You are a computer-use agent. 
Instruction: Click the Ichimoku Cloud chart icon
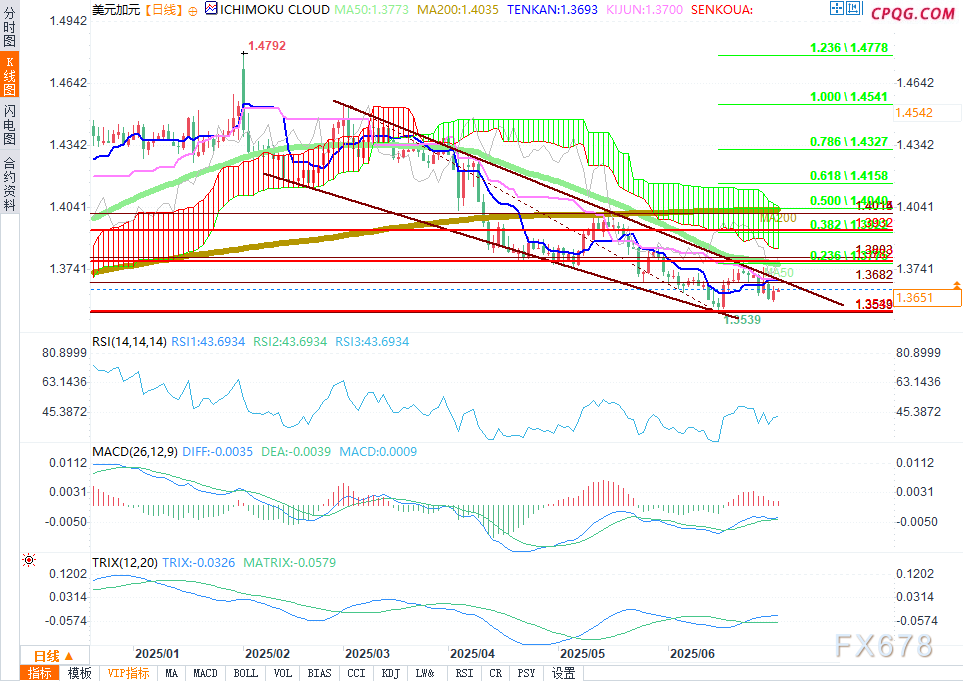pos(209,9)
